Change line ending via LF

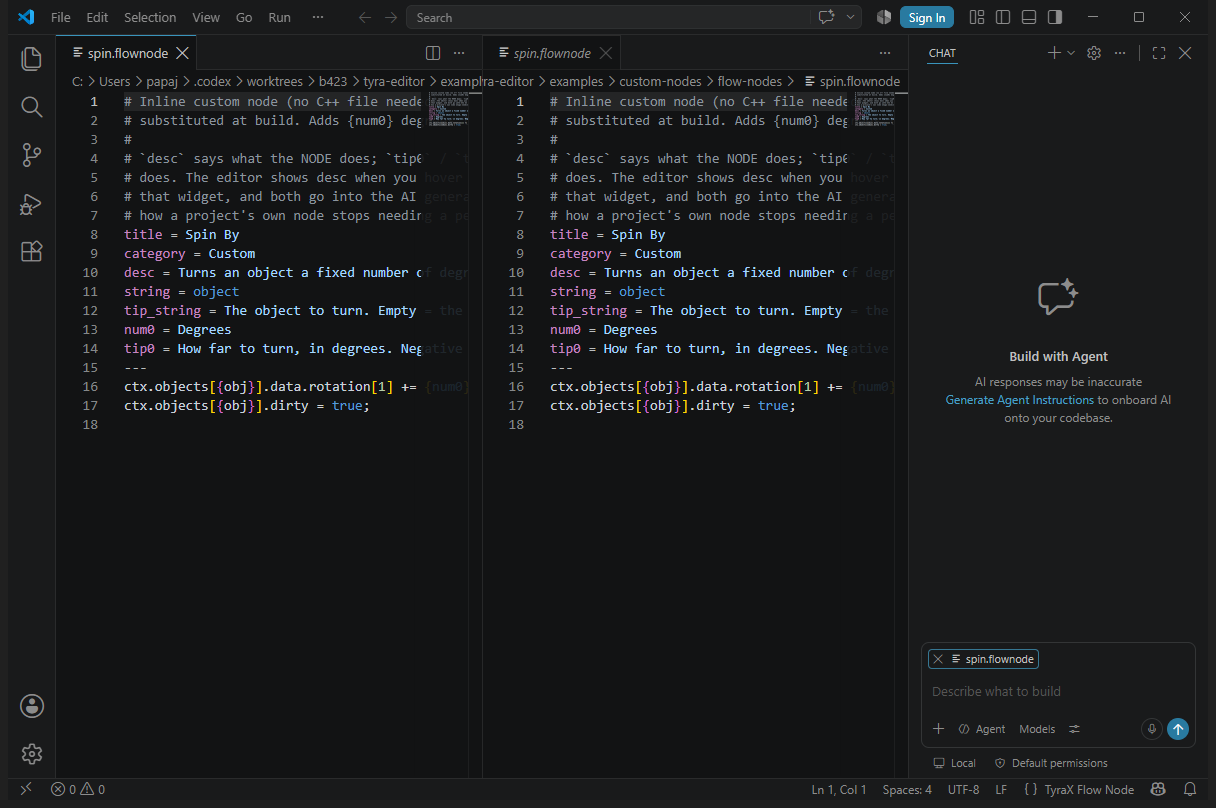(1001, 789)
